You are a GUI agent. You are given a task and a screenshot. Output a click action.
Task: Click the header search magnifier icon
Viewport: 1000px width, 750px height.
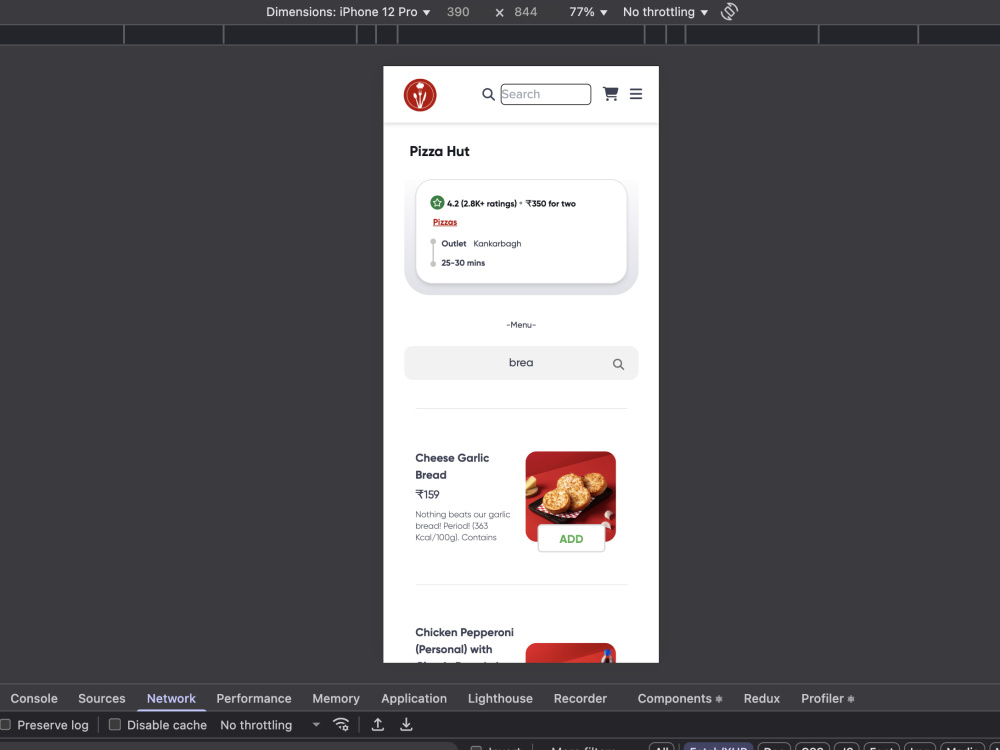tap(488, 94)
